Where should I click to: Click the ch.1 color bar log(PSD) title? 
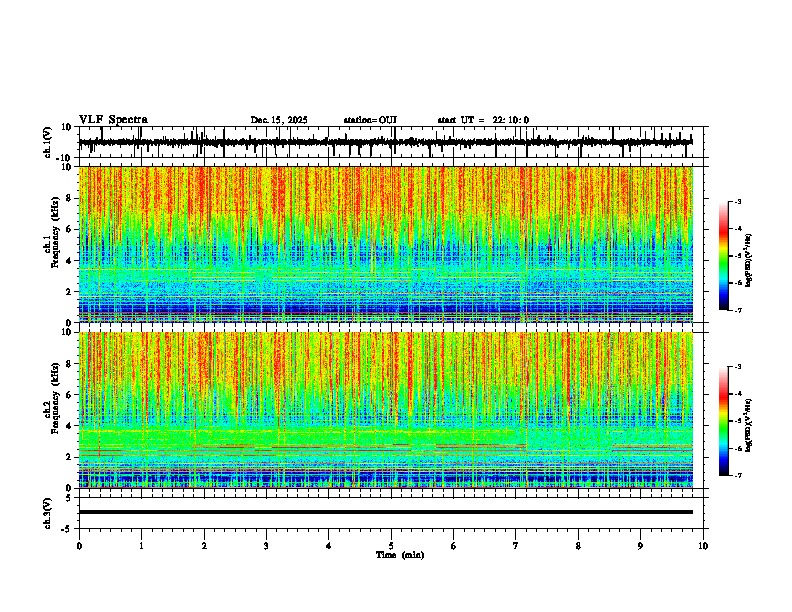[x=749, y=261]
